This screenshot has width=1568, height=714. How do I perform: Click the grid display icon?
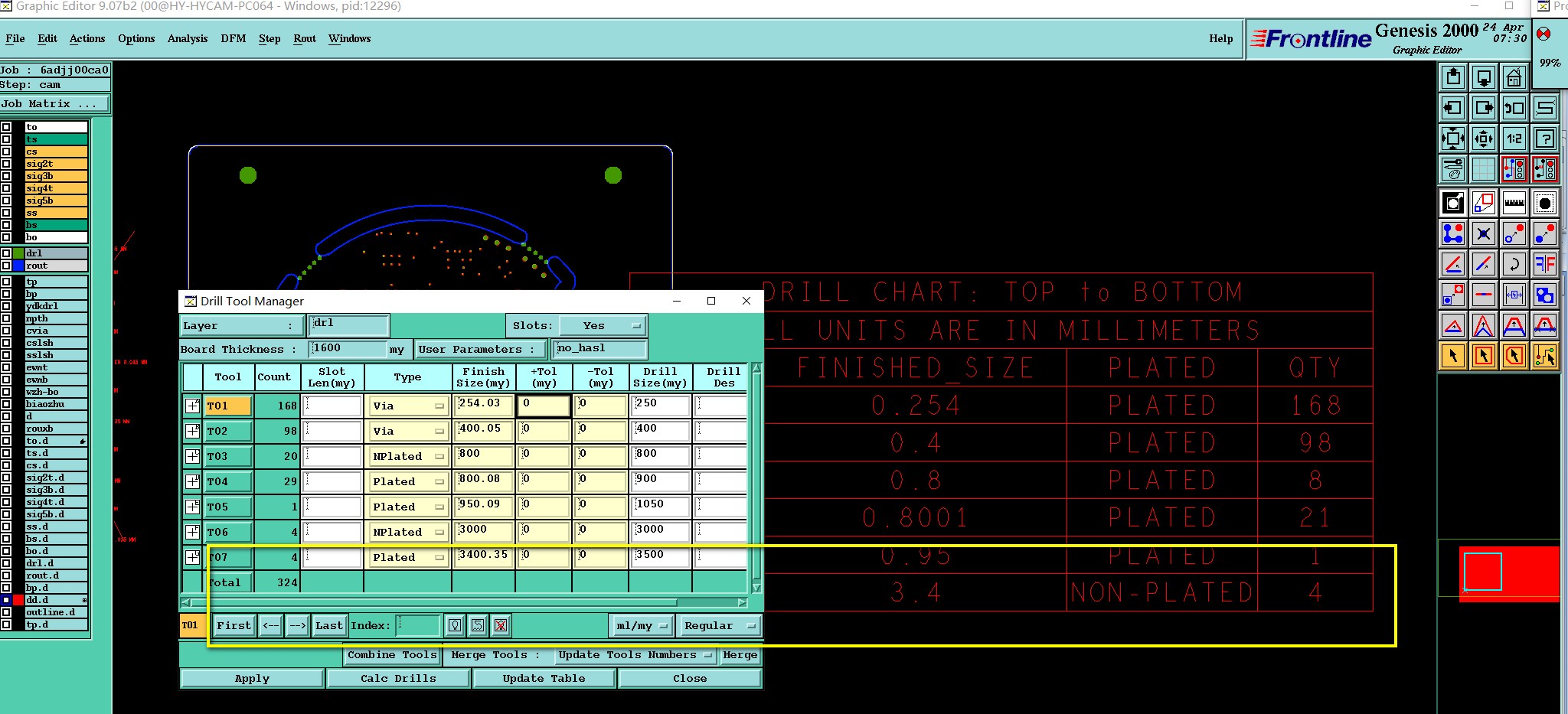pyautogui.click(x=1483, y=169)
